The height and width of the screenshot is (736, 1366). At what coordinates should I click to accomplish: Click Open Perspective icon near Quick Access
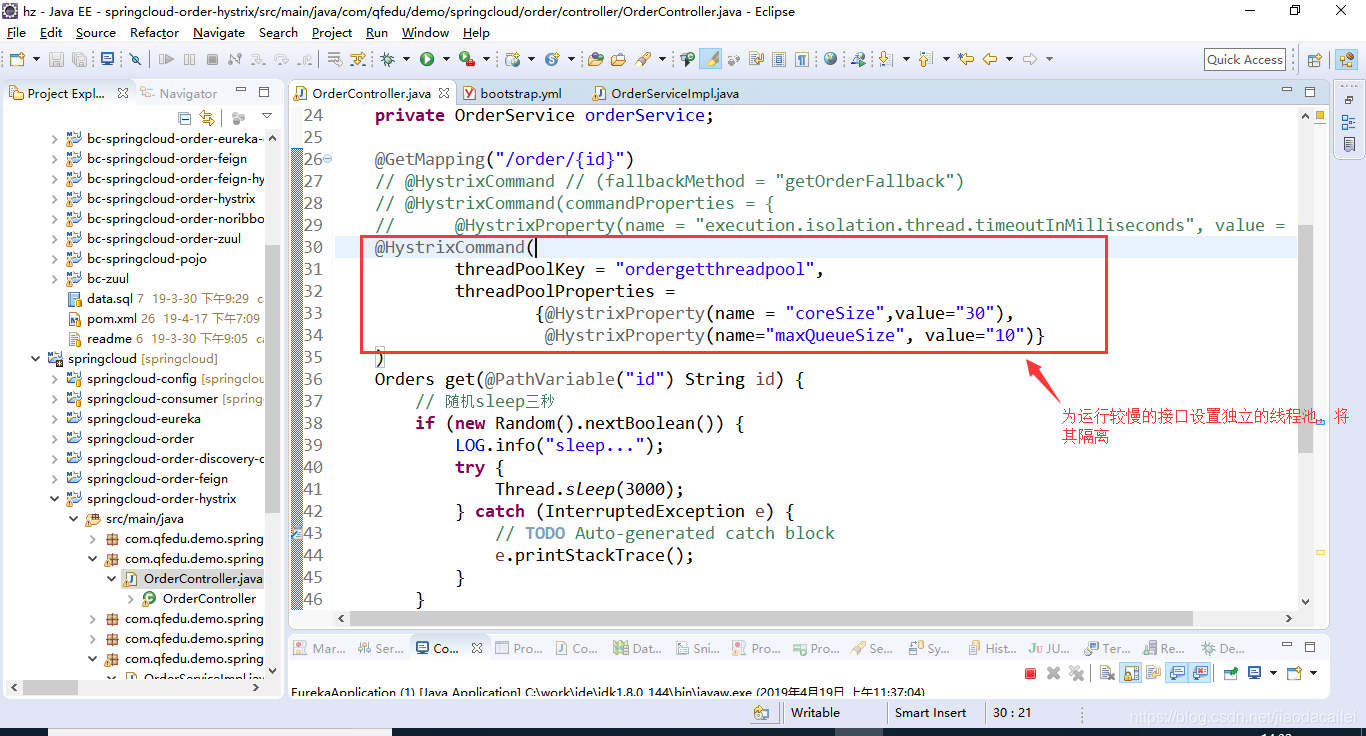1314,60
